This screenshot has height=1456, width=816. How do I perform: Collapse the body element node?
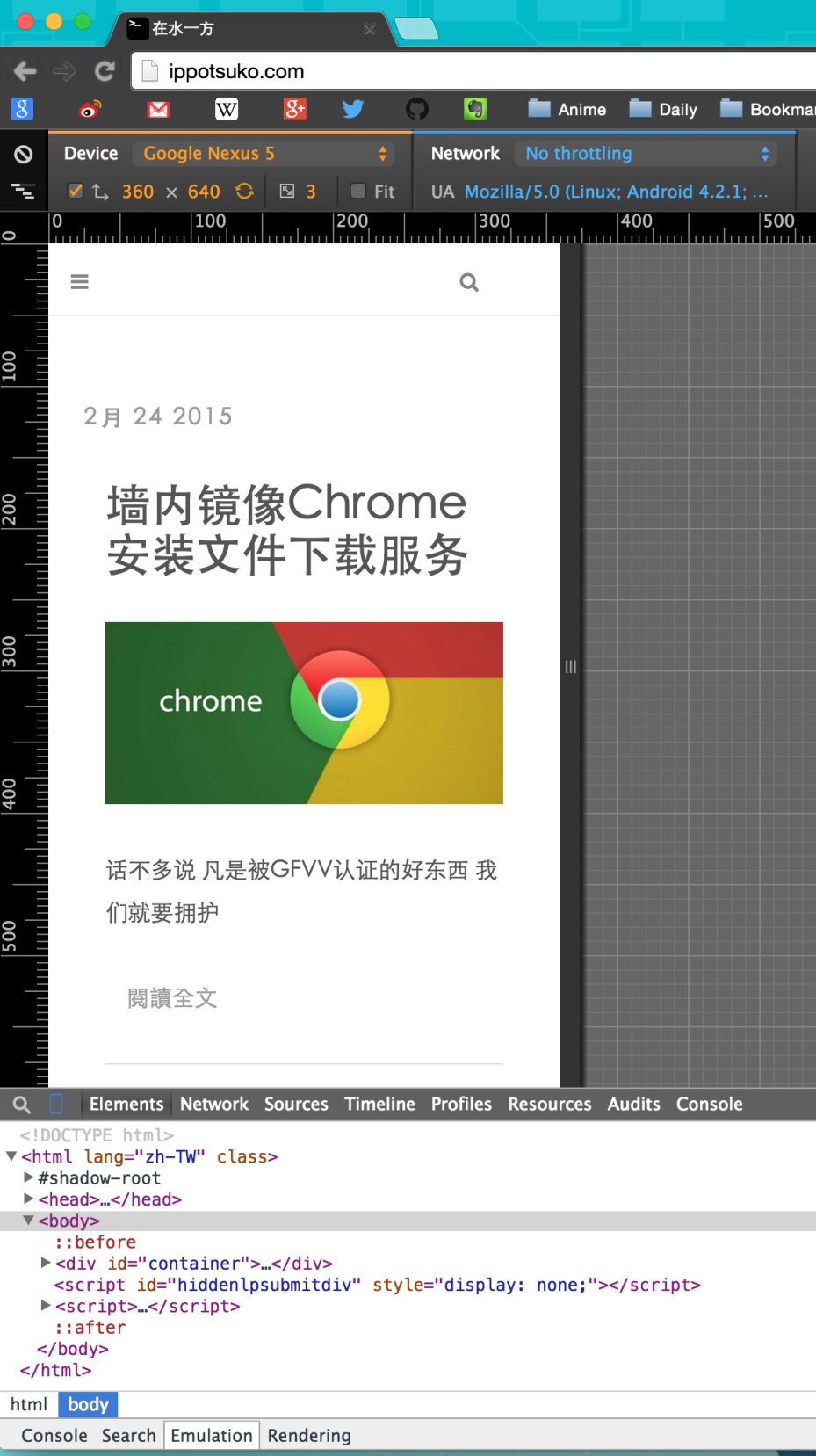click(29, 1221)
